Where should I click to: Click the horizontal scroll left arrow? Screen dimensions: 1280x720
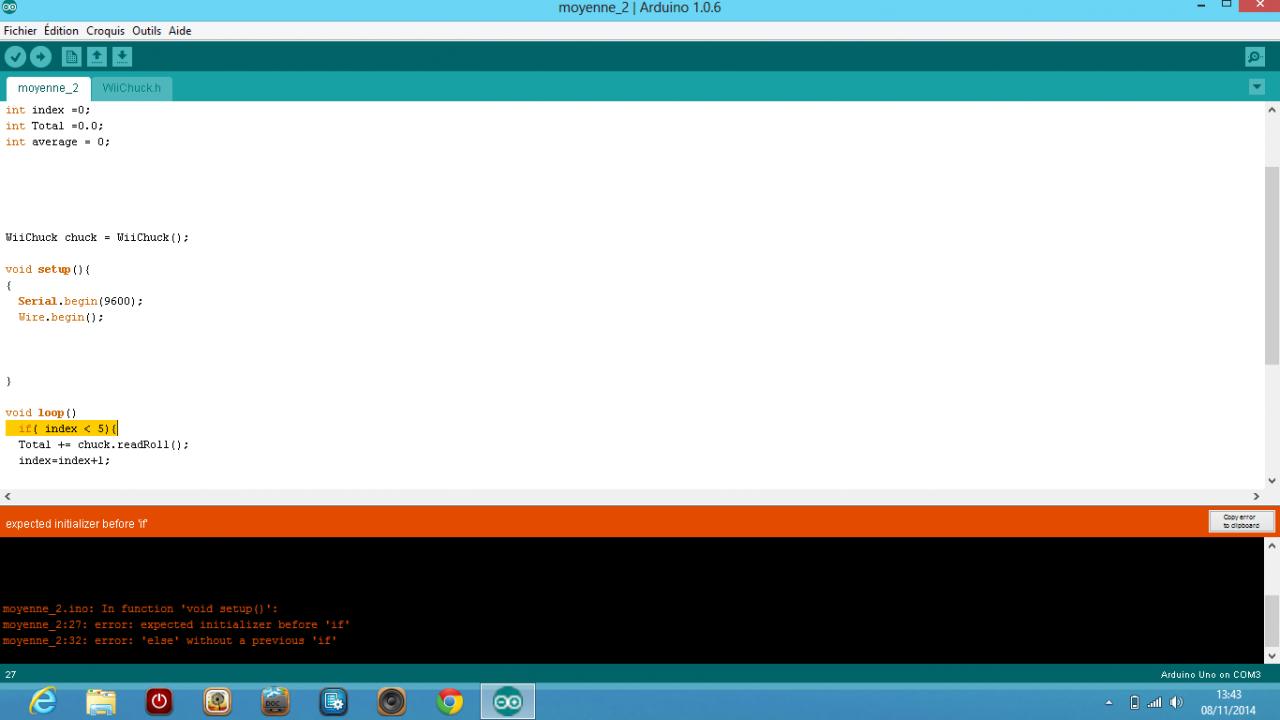coord(8,496)
